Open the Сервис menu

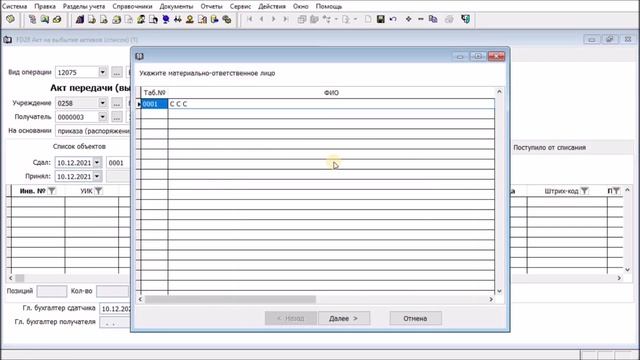[240, 7]
